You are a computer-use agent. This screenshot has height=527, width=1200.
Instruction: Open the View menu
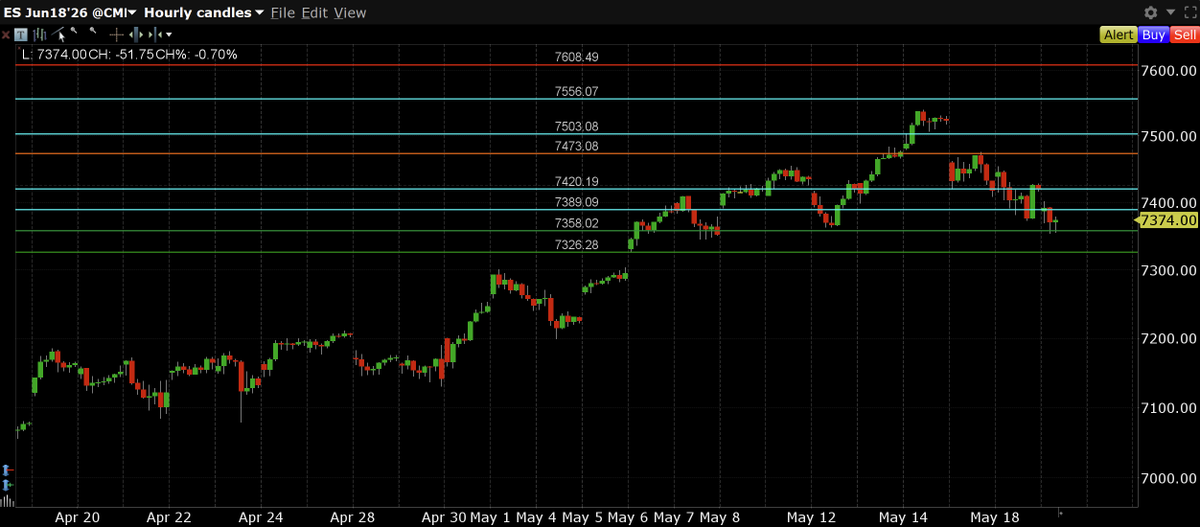click(350, 13)
